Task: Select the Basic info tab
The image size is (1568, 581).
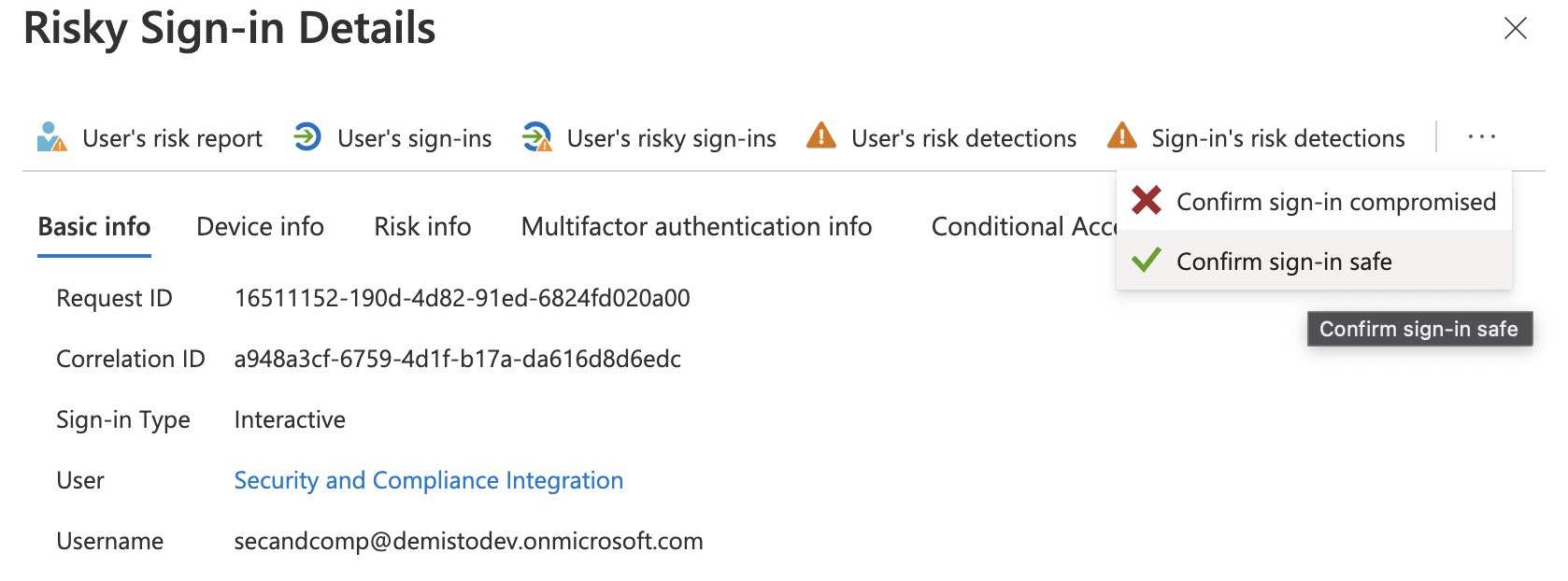Action: pyautogui.click(x=94, y=227)
